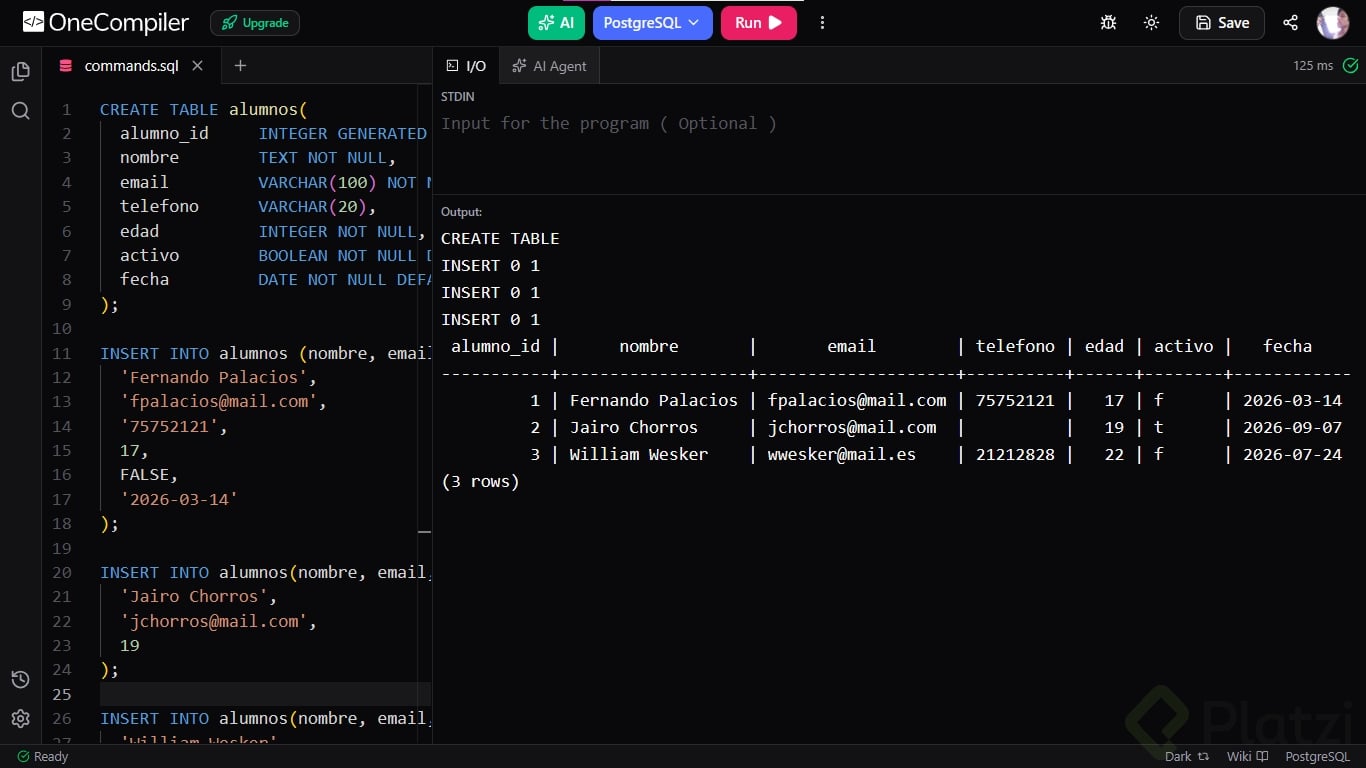1366x768 pixels.
Task: Open the user profile avatar
Action: click(x=1333, y=22)
